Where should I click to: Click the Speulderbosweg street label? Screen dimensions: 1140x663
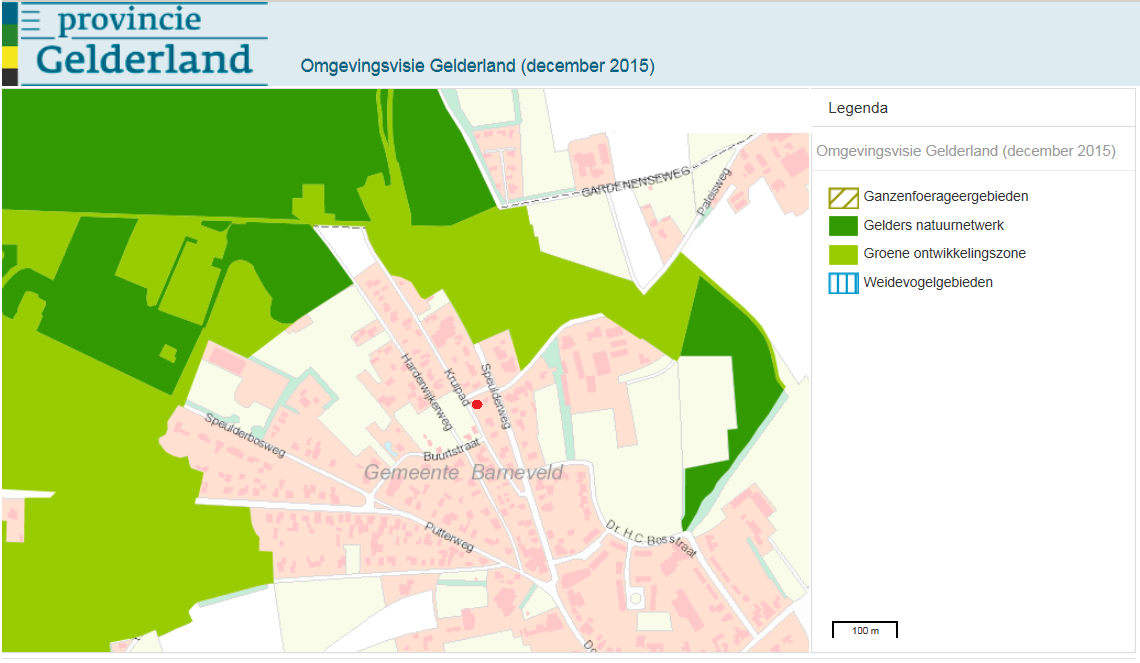[x=244, y=436]
